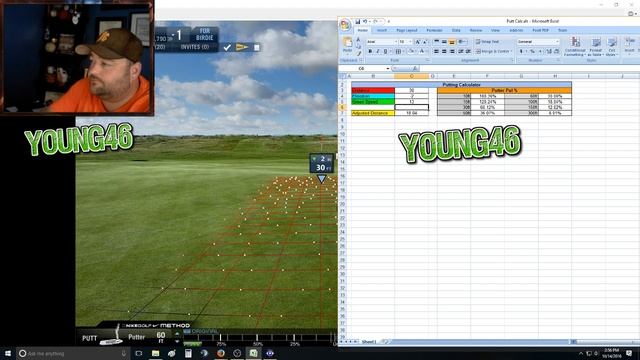Open the Add-Ins ribbon tab
This screenshot has width=640, height=360.
click(516, 31)
